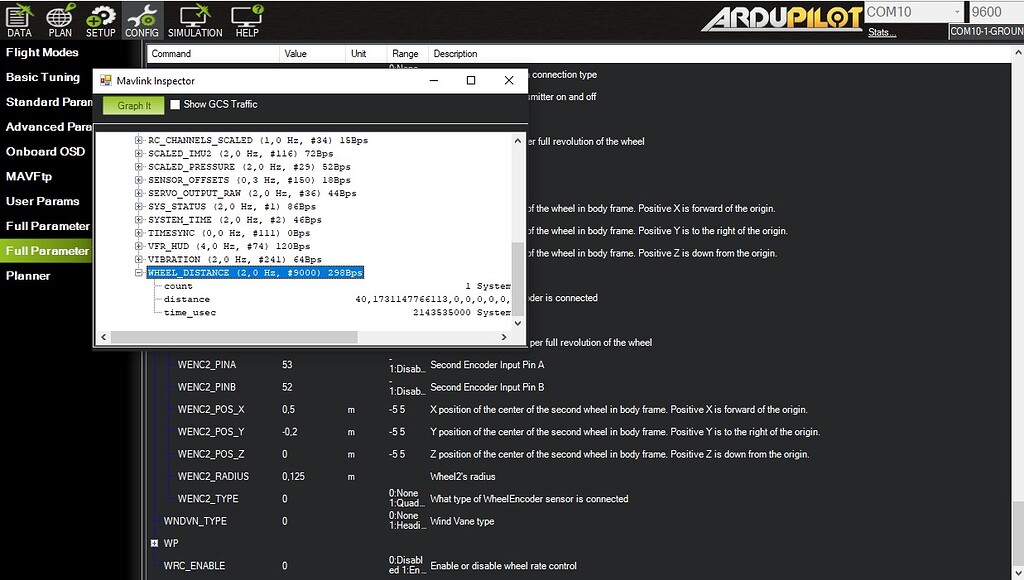Collapse the WHEEL_DISTANCE tree node
The height and width of the screenshot is (580, 1024).
click(139, 273)
